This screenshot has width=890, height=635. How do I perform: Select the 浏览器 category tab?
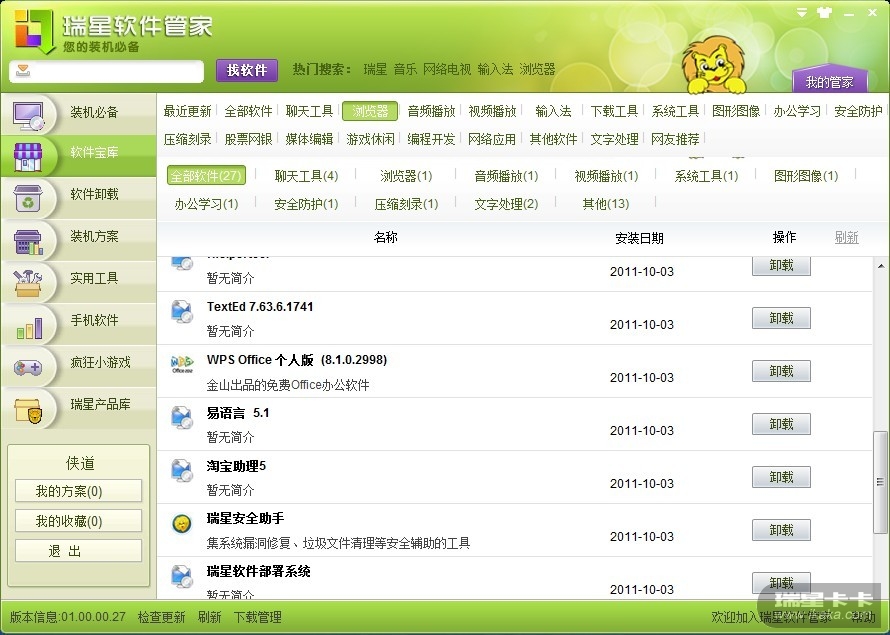[370, 111]
